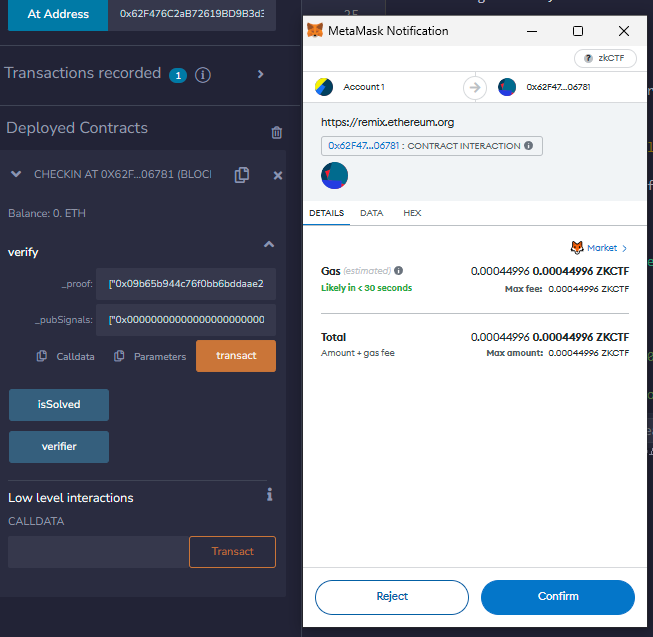This screenshot has height=637, width=653.
Task: Switch to the HEX tab
Action: coord(412,213)
